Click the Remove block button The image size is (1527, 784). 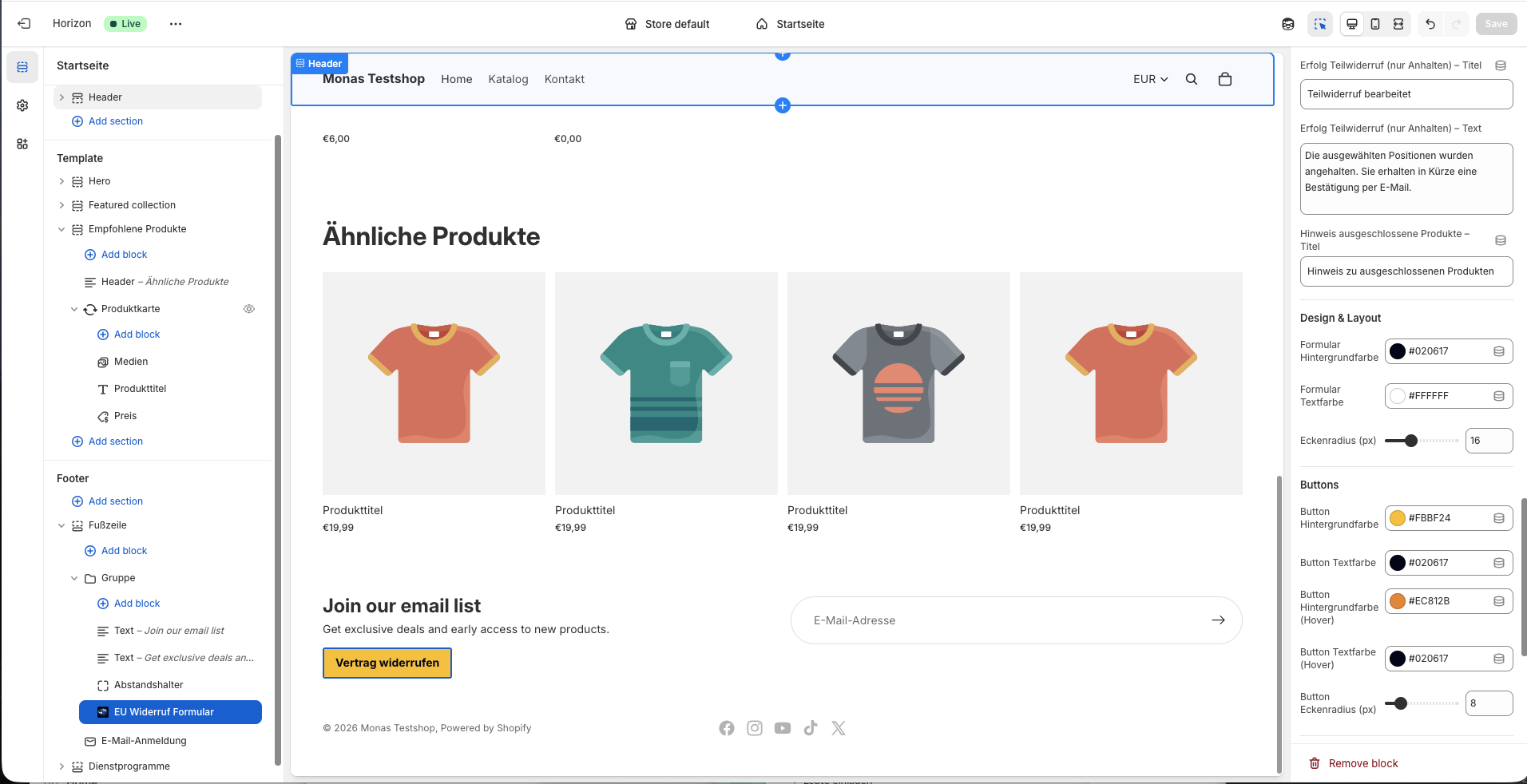point(1354,763)
